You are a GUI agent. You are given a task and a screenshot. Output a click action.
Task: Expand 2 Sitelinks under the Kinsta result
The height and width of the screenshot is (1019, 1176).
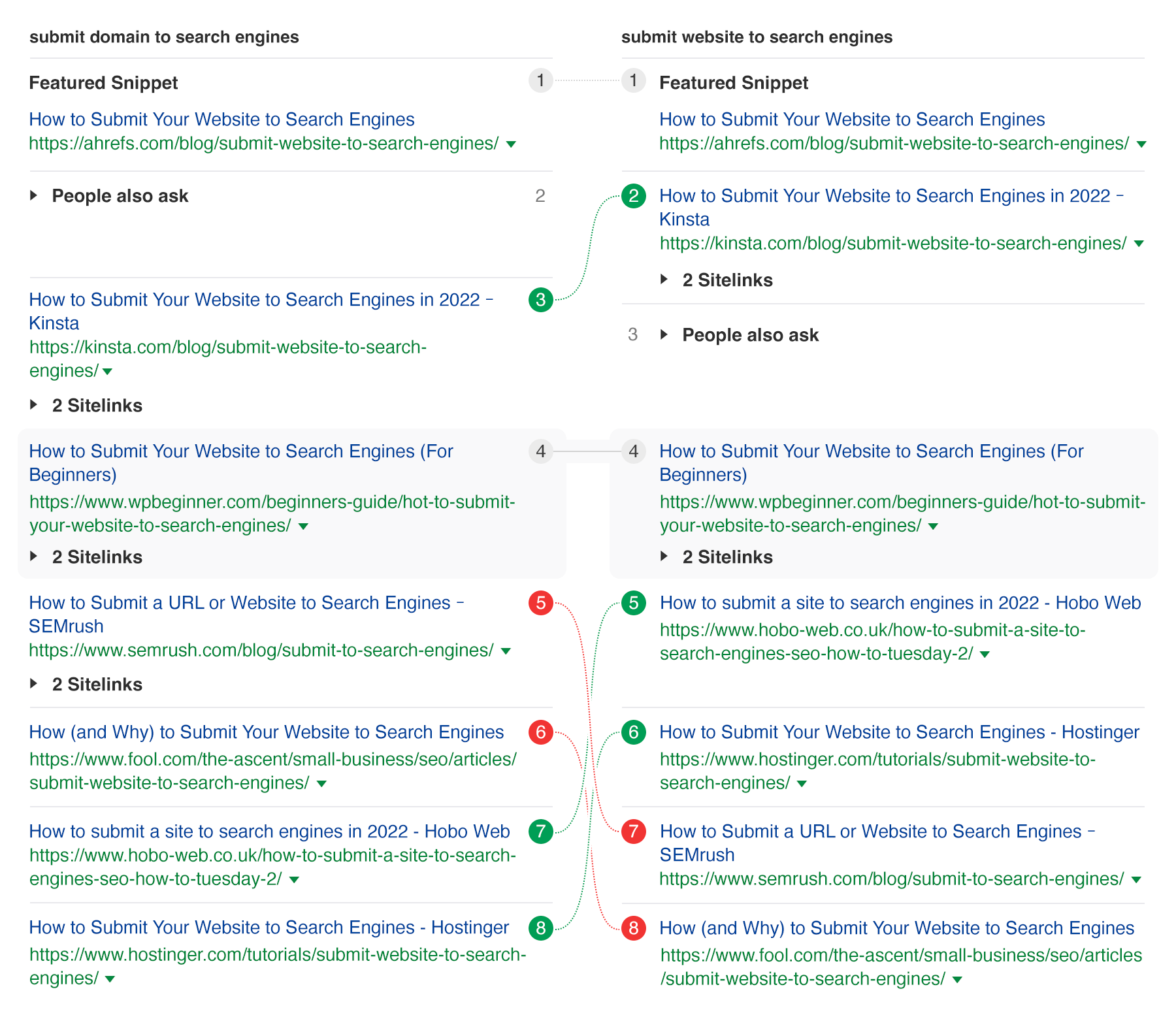click(x=96, y=405)
